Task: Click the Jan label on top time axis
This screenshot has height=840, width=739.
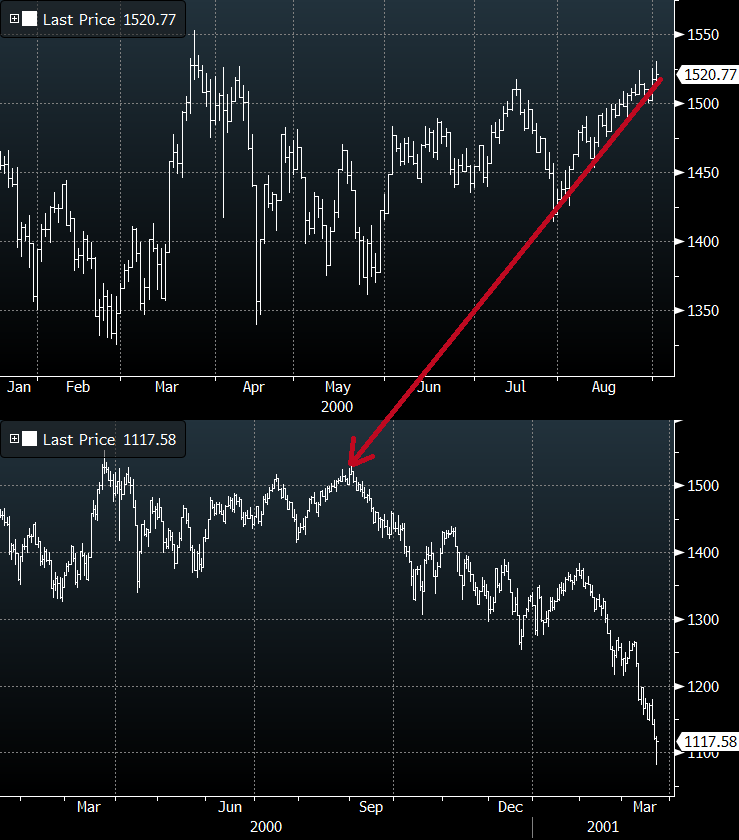Action: [19, 387]
